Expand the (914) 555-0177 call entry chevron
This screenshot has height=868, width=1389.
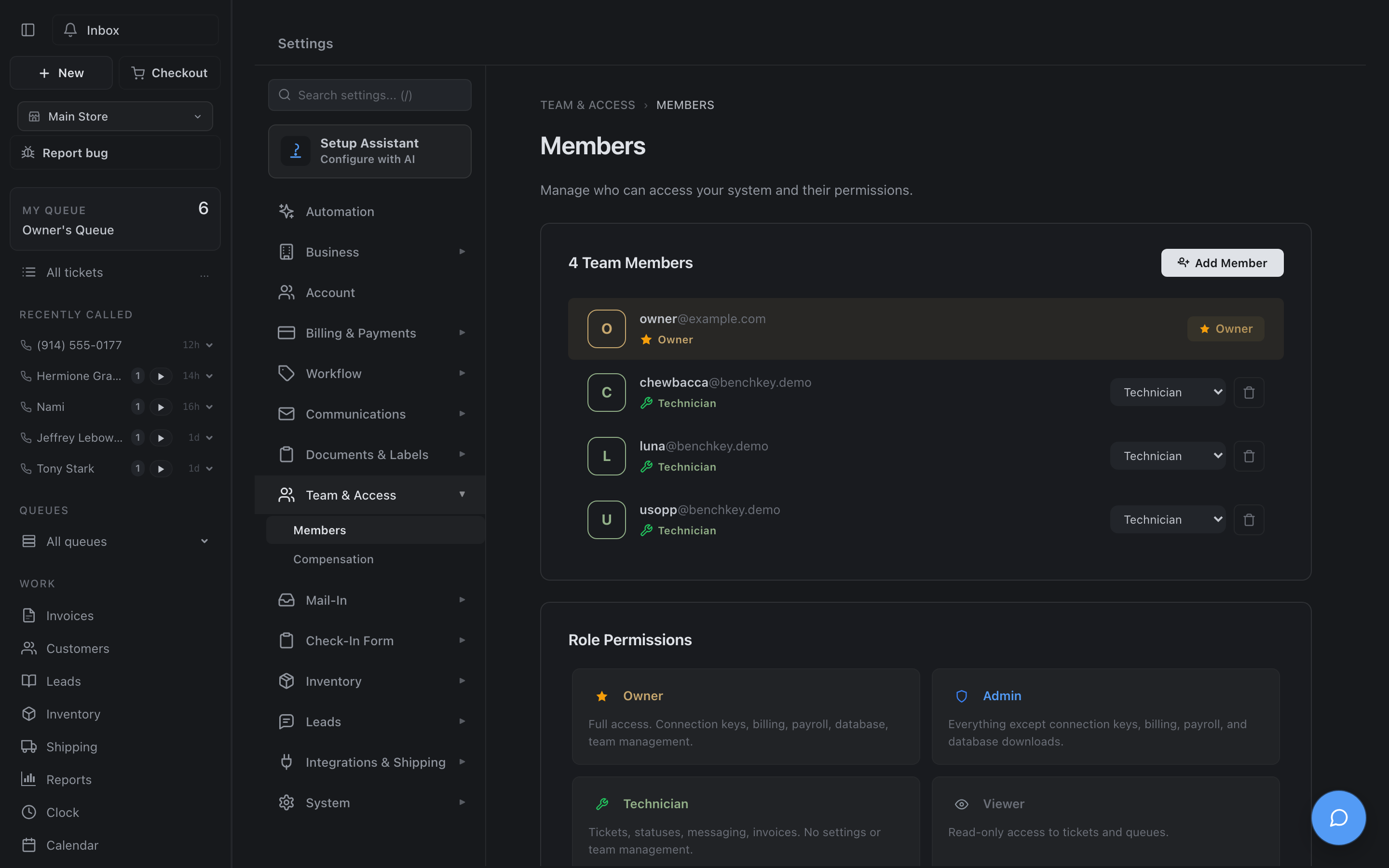click(x=209, y=345)
